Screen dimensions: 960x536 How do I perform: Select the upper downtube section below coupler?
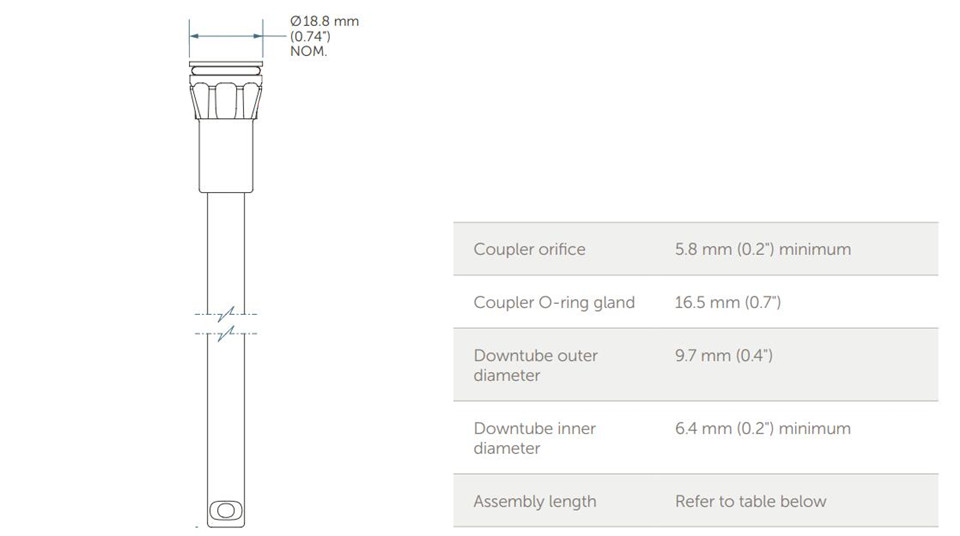coord(226,253)
